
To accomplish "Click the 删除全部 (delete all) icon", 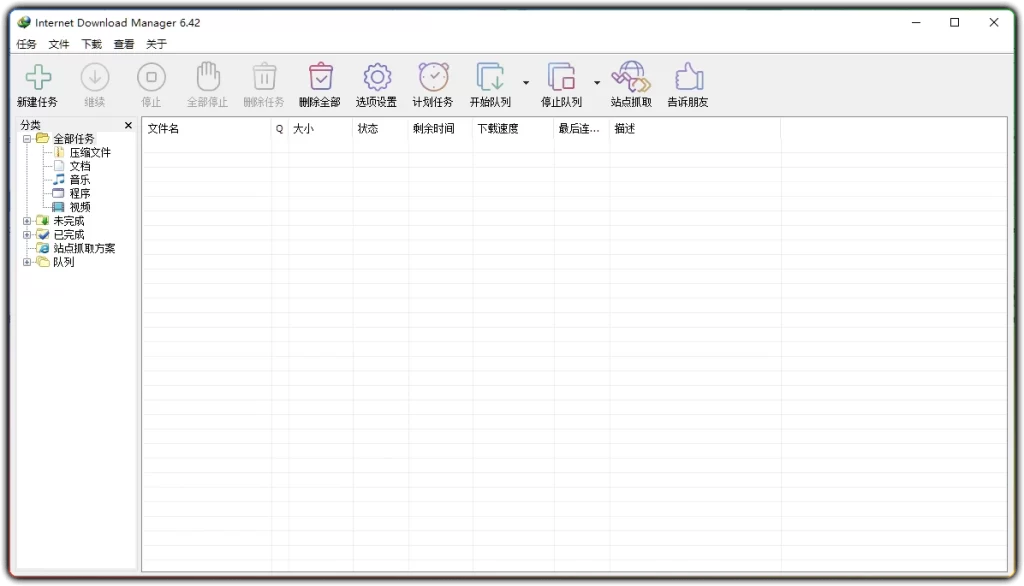I will 321,77.
